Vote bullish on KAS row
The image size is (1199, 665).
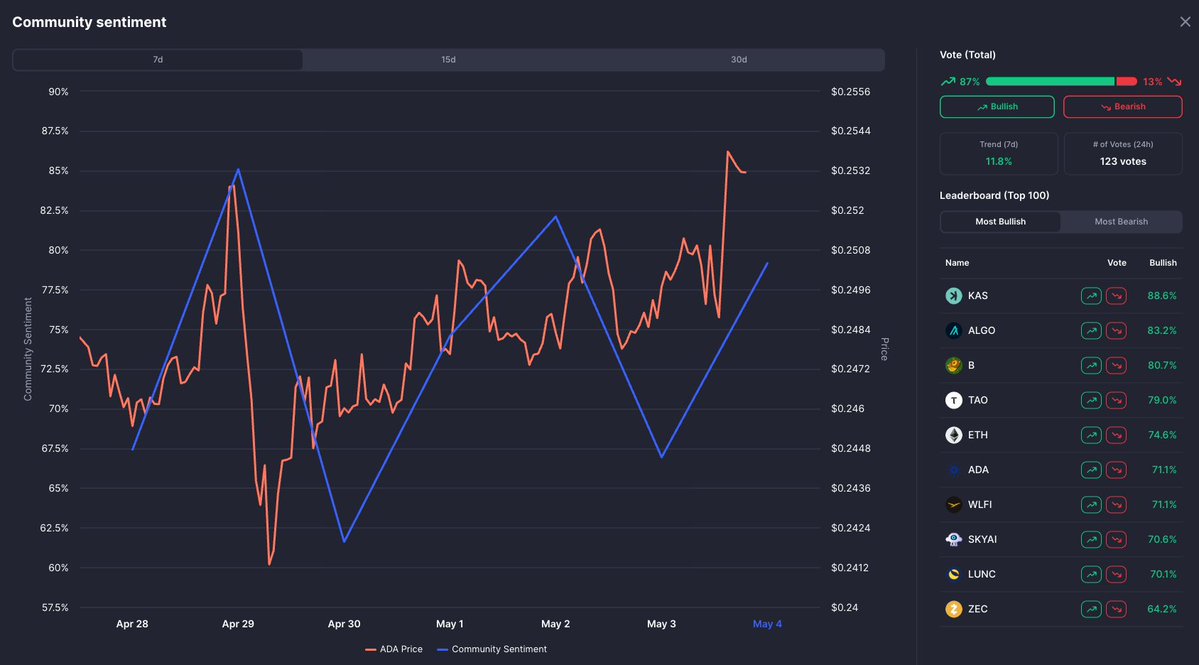pos(1091,296)
